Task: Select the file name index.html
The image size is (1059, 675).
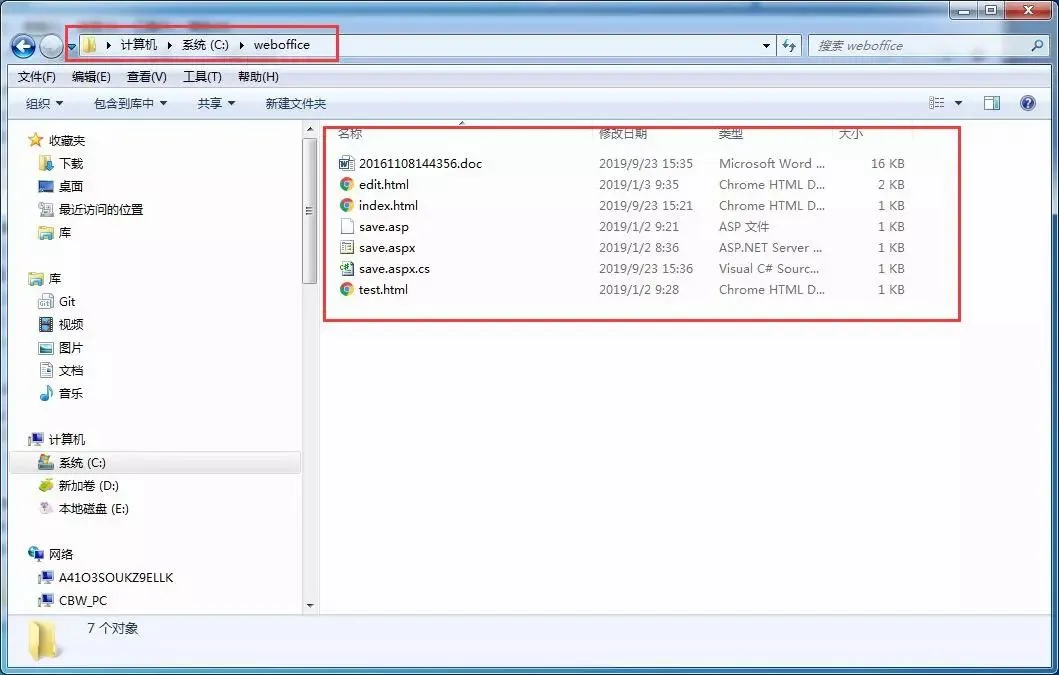Action: pyautogui.click(x=388, y=205)
